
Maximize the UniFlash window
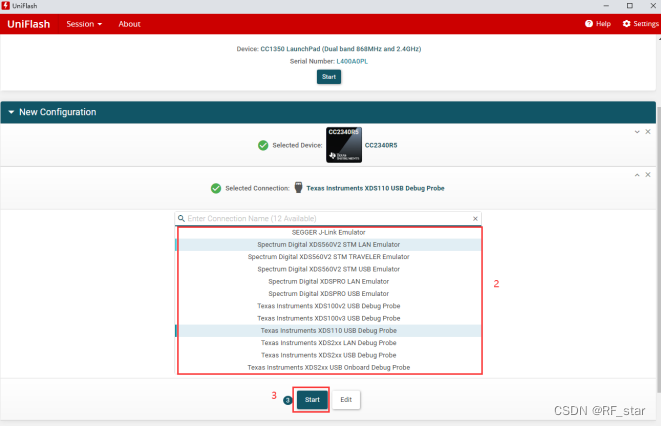pos(630,5)
